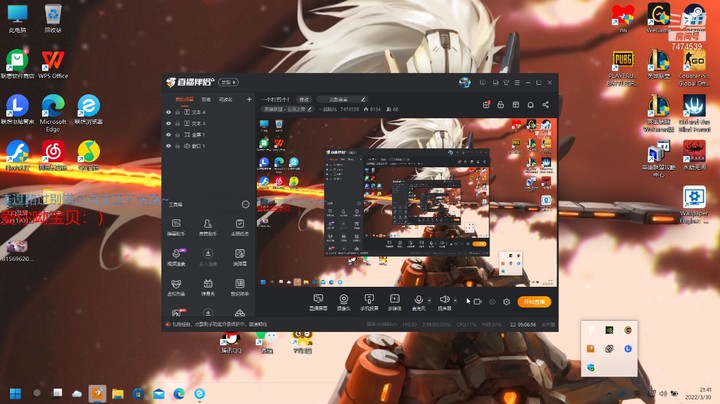Add a multimedia source (多媒体)

[394, 303]
